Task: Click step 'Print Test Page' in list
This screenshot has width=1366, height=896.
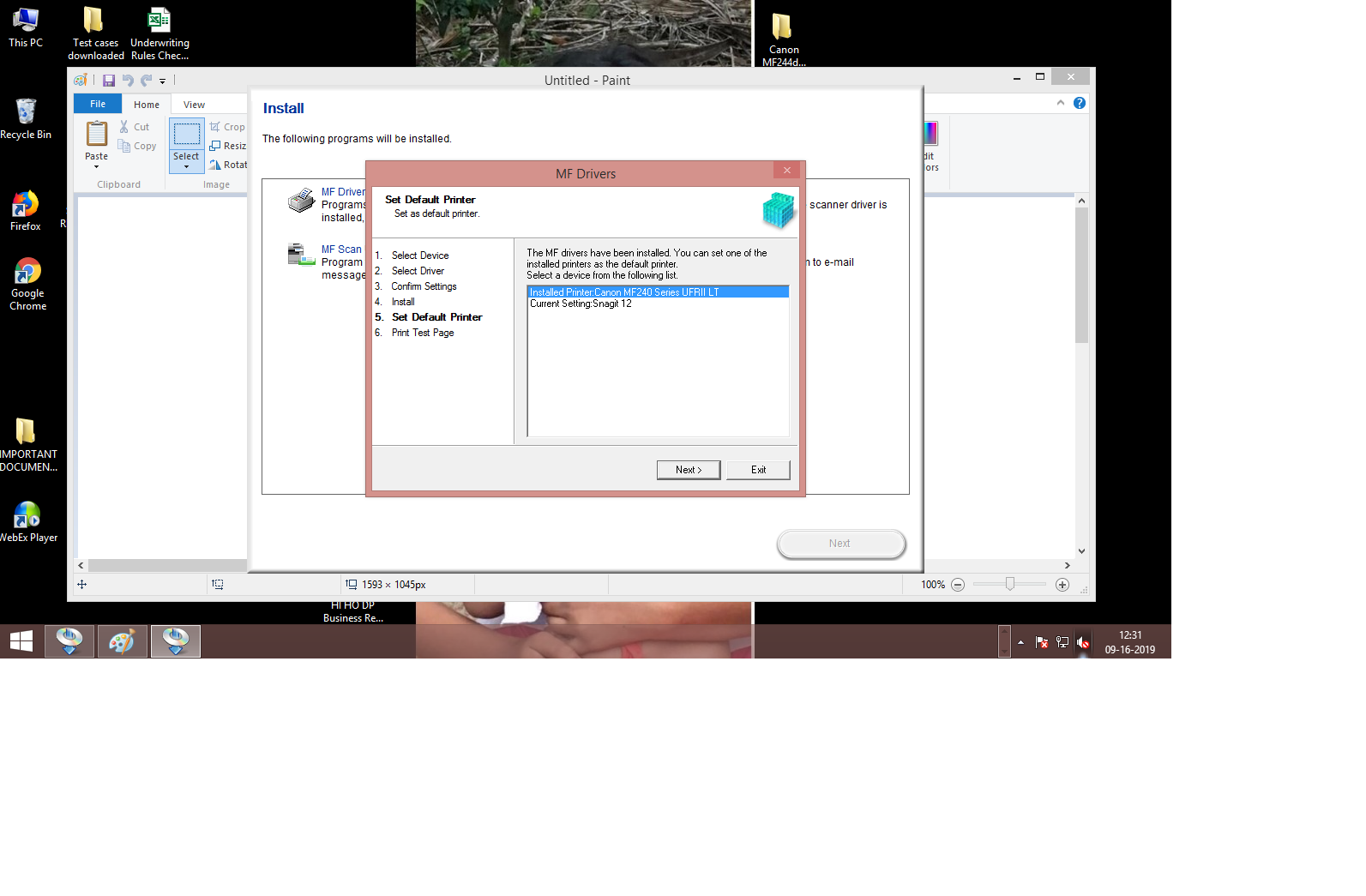Action: (423, 333)
